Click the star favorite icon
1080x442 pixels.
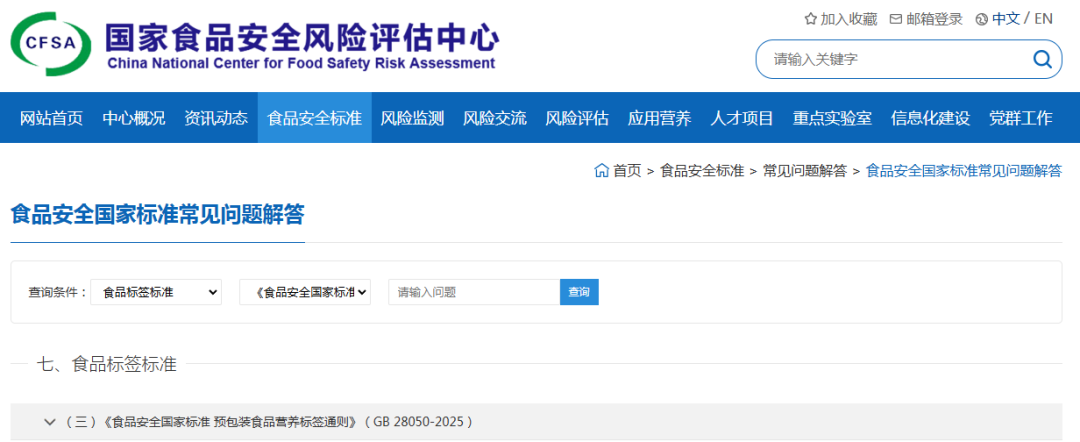point(811,19)
